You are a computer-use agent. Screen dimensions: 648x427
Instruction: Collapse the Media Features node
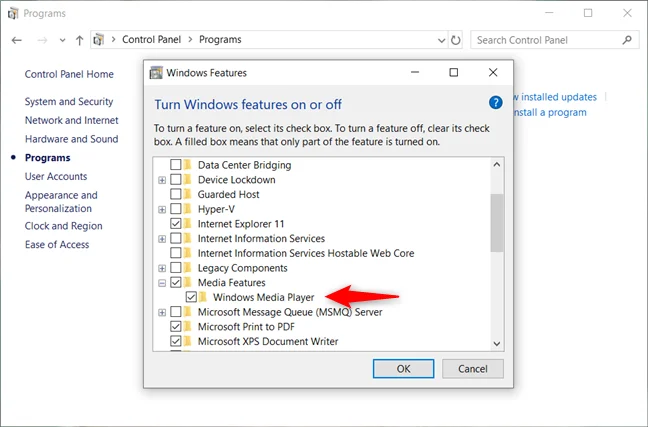162,283
